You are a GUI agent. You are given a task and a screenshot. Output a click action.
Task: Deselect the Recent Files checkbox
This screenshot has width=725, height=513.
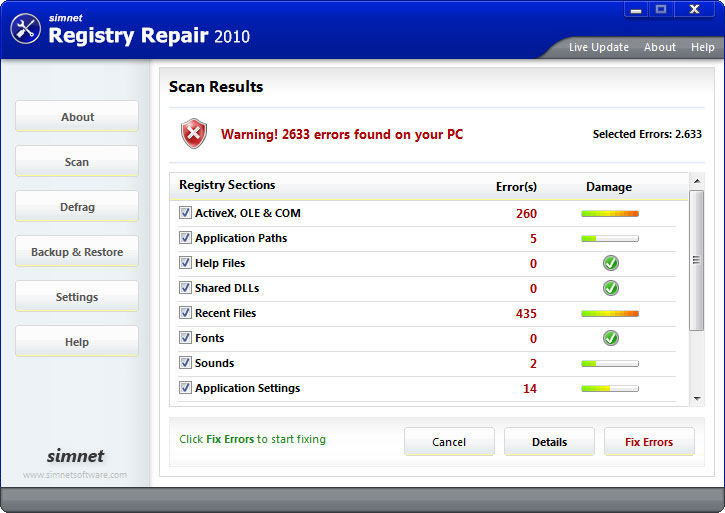(185, 313)
